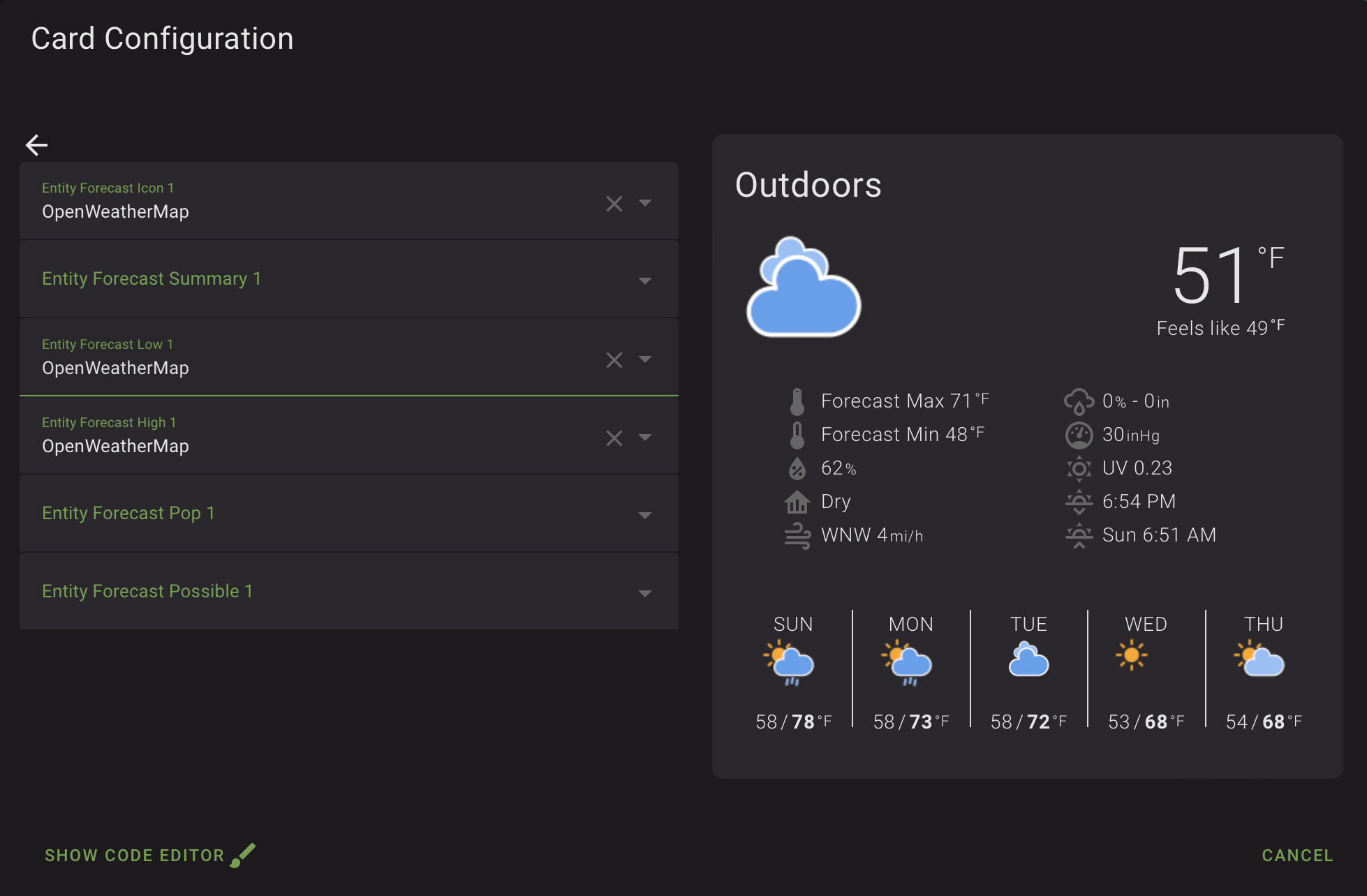Click Show Code Editor
The width and height of the screenshot is (1367, 896).
[135, 855]
